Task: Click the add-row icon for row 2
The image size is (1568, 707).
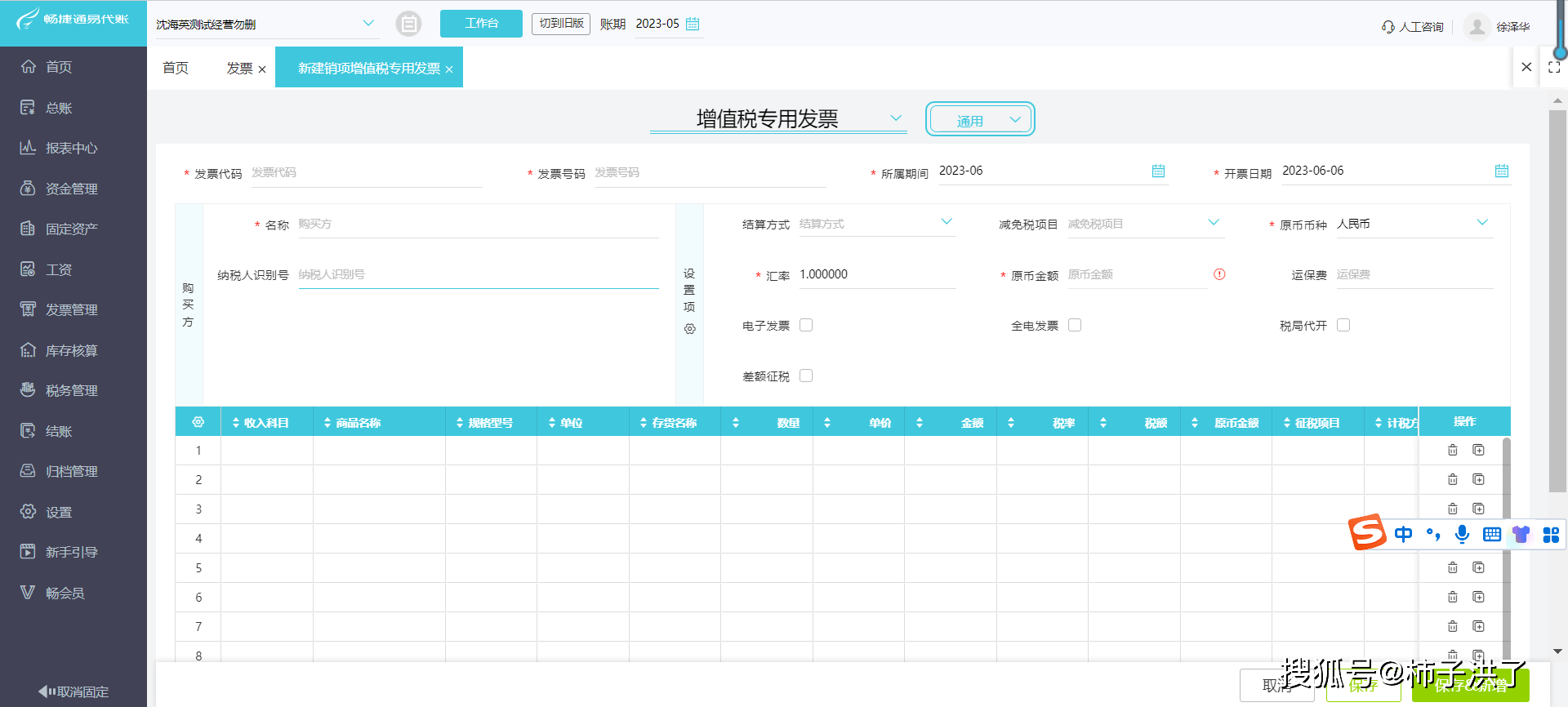Action: tap(1478, 479)
